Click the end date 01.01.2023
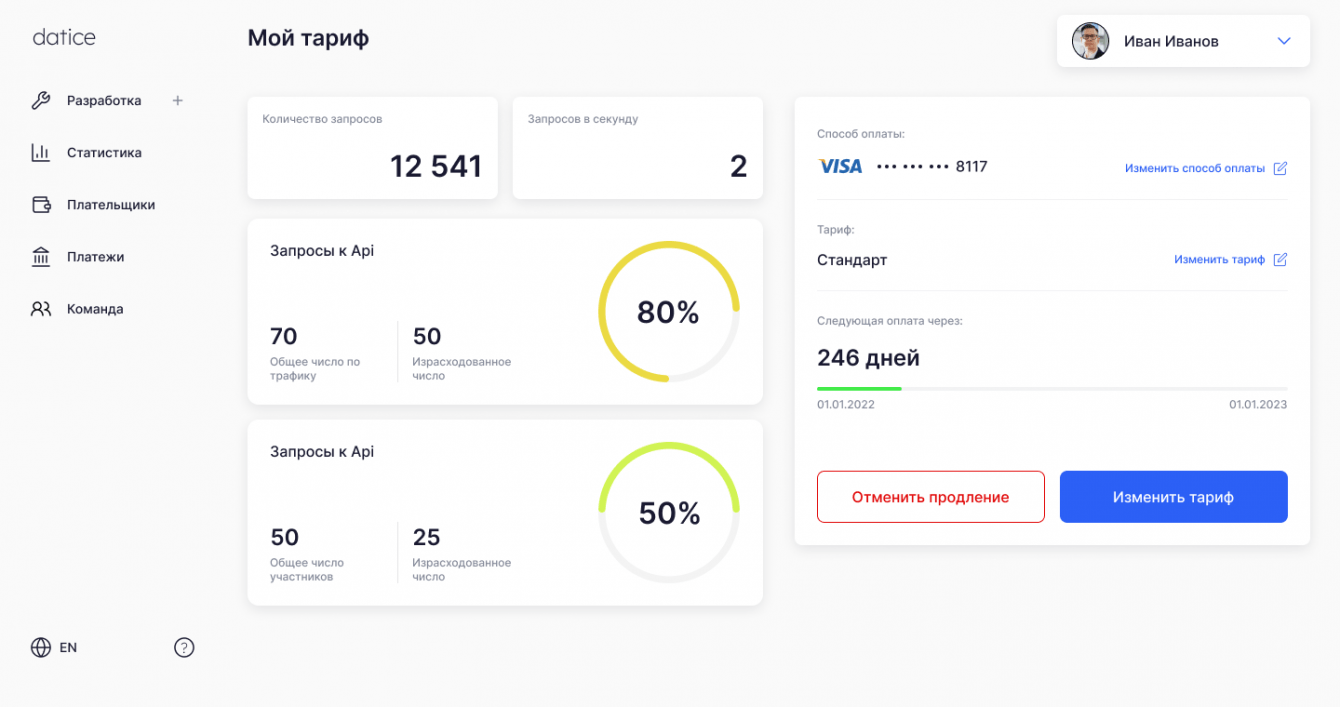The width and height of the screenshot is (1340, 707). tap(1258, 405)
